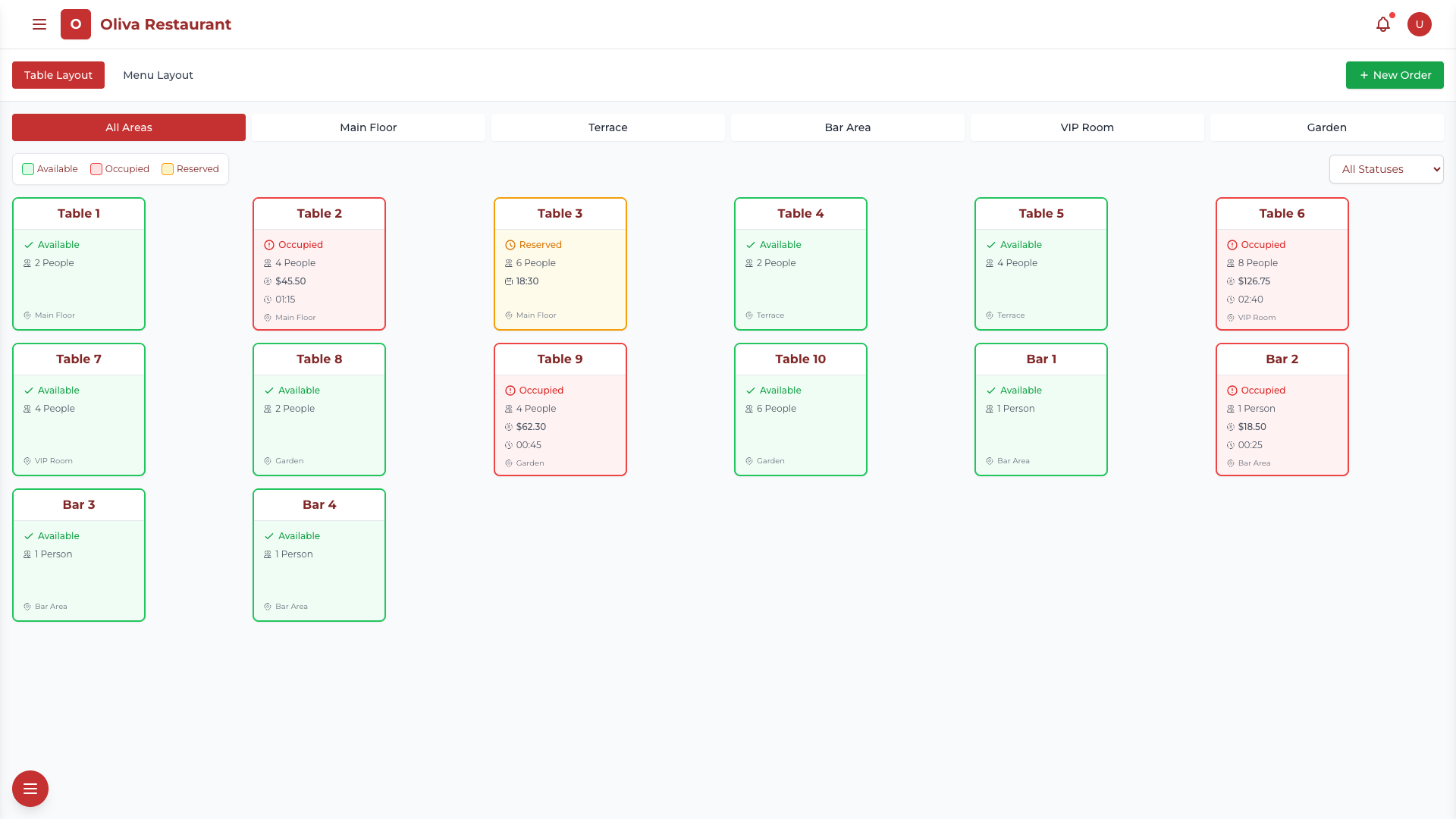Viewport: 1456px width, 819px height.
Task: Click the Occupied alert icon on Bar 2
Action: pos(1232,391)
